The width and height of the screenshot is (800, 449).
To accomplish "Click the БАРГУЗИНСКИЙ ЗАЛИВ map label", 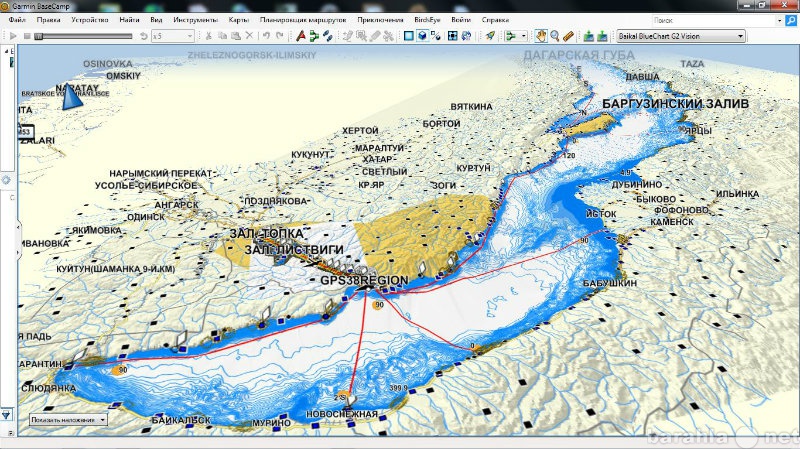I will [x=675, y=104].
